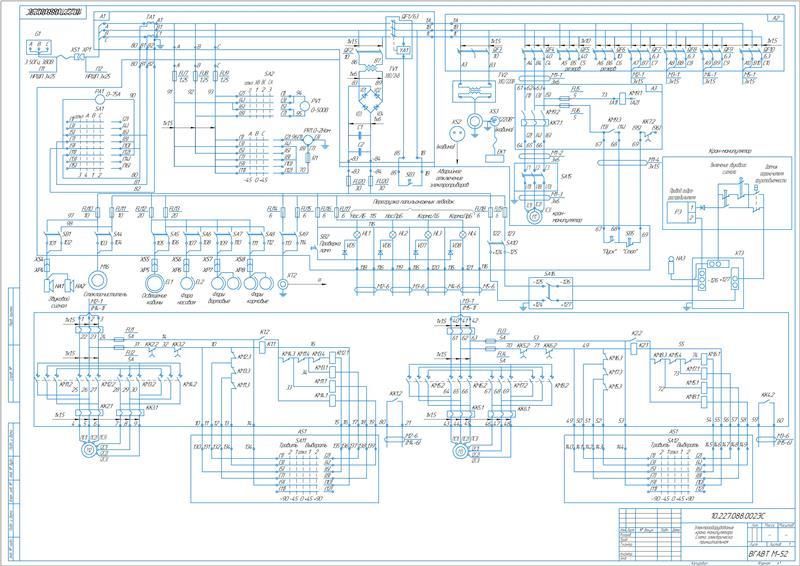Click the PV1 voltmeter circle symbol
This screenshot has height=566, width=800.
click(305, 106)
